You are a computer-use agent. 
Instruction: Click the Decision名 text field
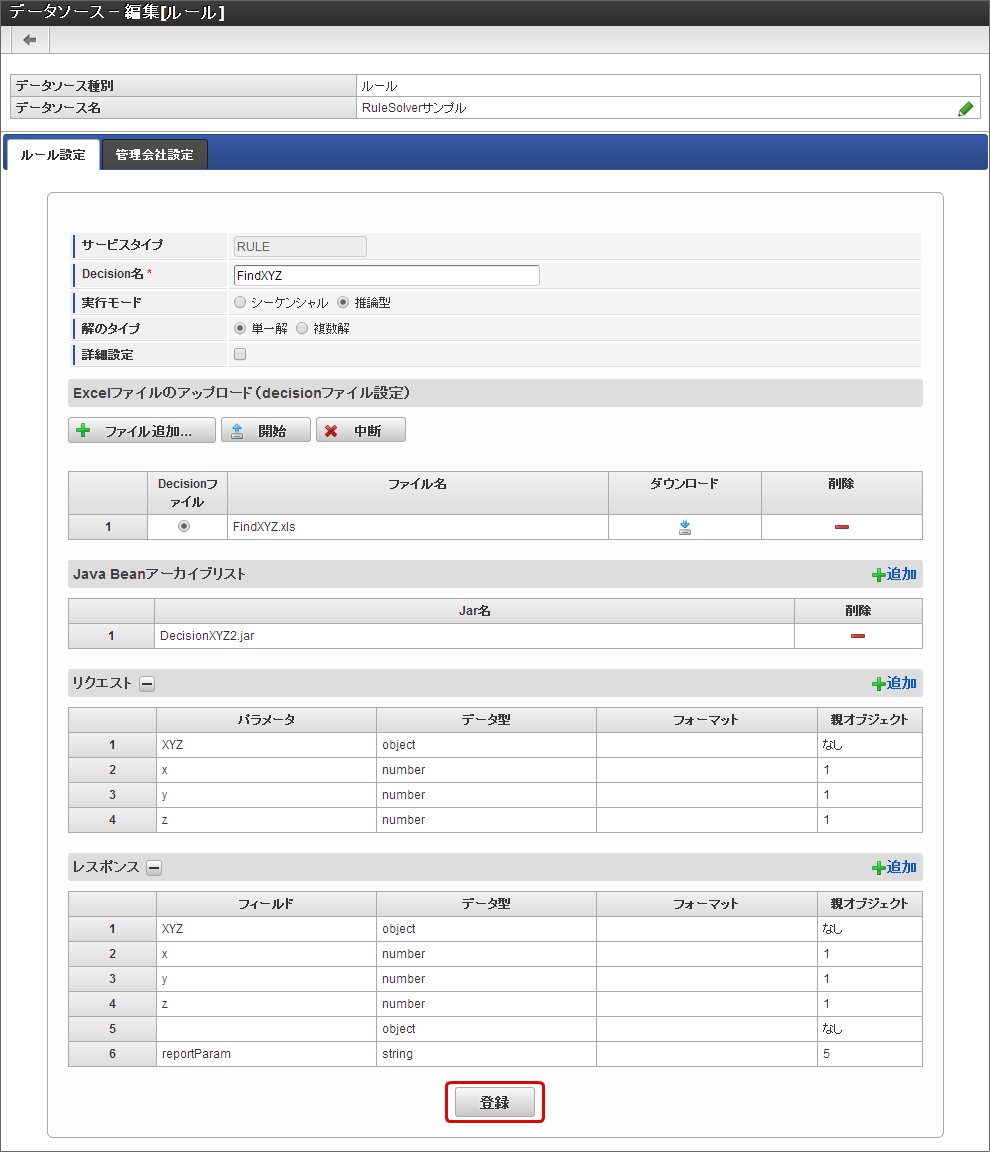(386, 275)
